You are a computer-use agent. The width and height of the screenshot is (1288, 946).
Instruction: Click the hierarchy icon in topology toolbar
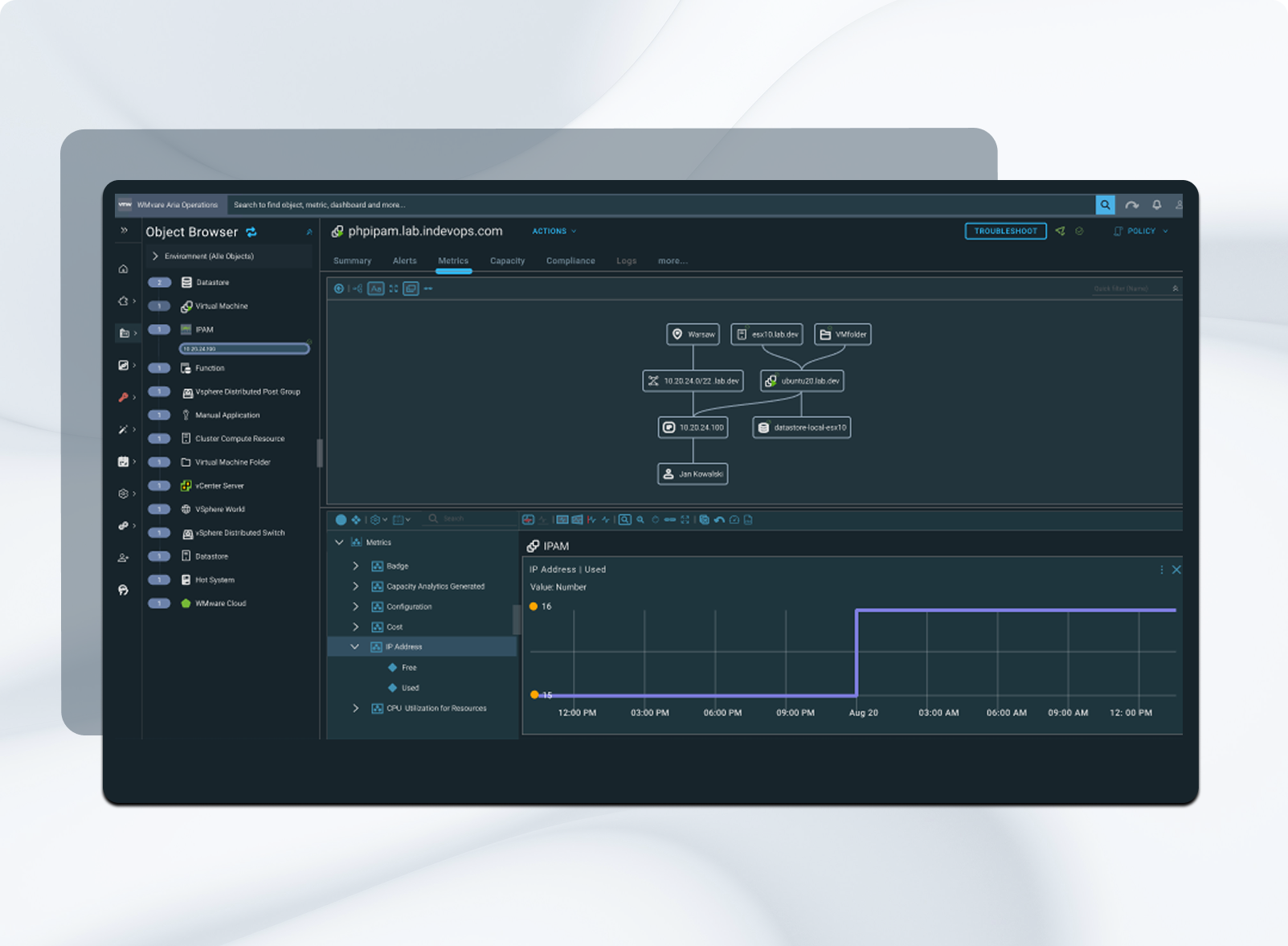(358, 289)
